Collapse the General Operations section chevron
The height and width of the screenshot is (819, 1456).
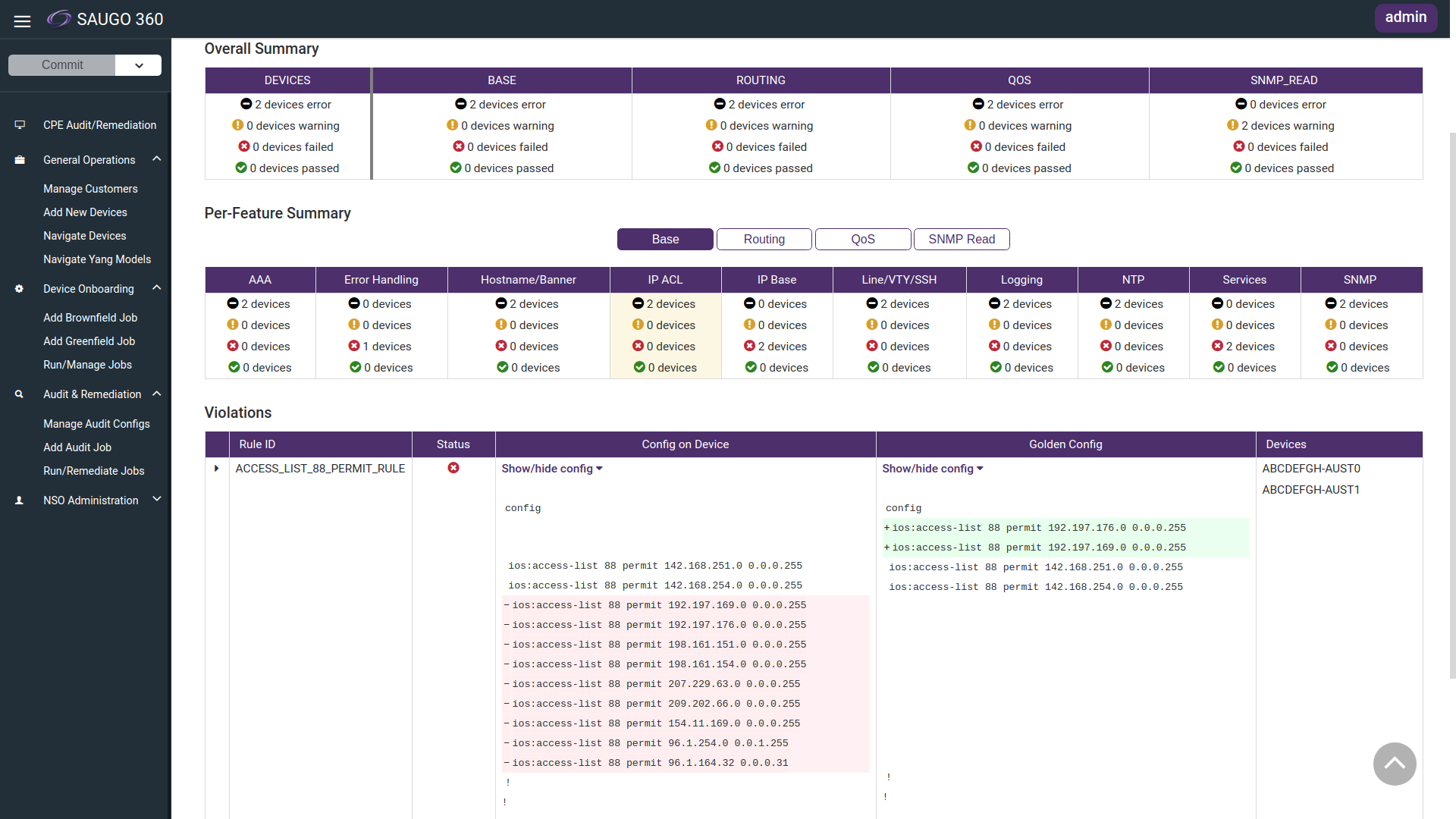[x=157, y=158]
